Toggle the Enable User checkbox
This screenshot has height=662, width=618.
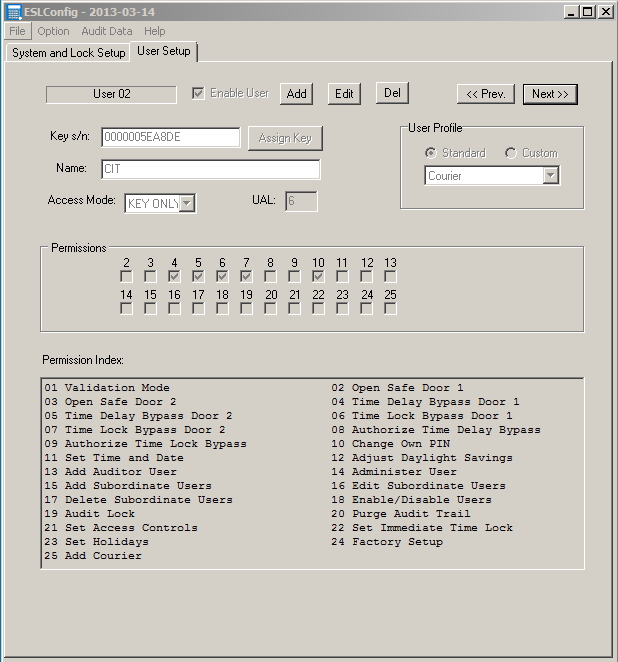click(x=198, y=93)
